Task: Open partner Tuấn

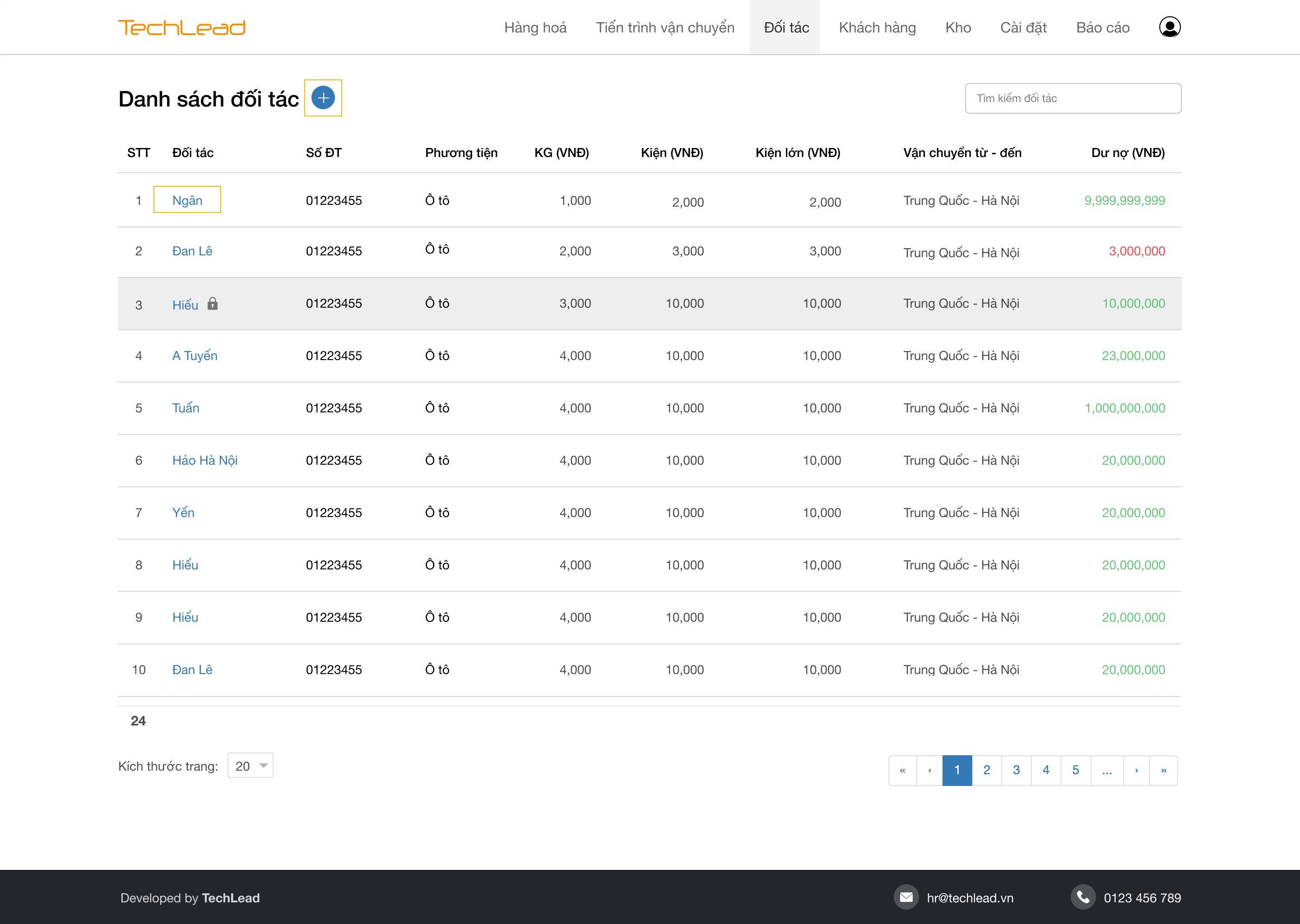Action: 186,408
